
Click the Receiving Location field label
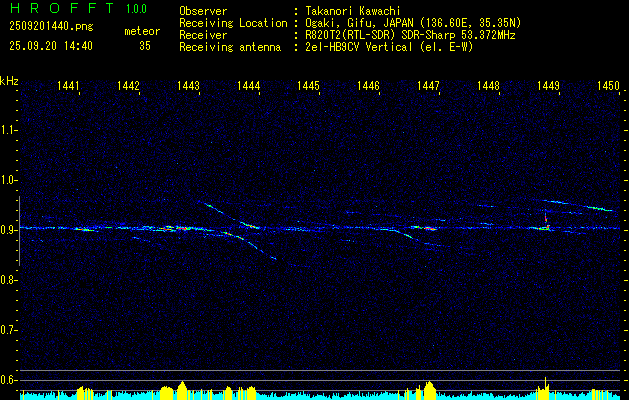click(233, 23)
